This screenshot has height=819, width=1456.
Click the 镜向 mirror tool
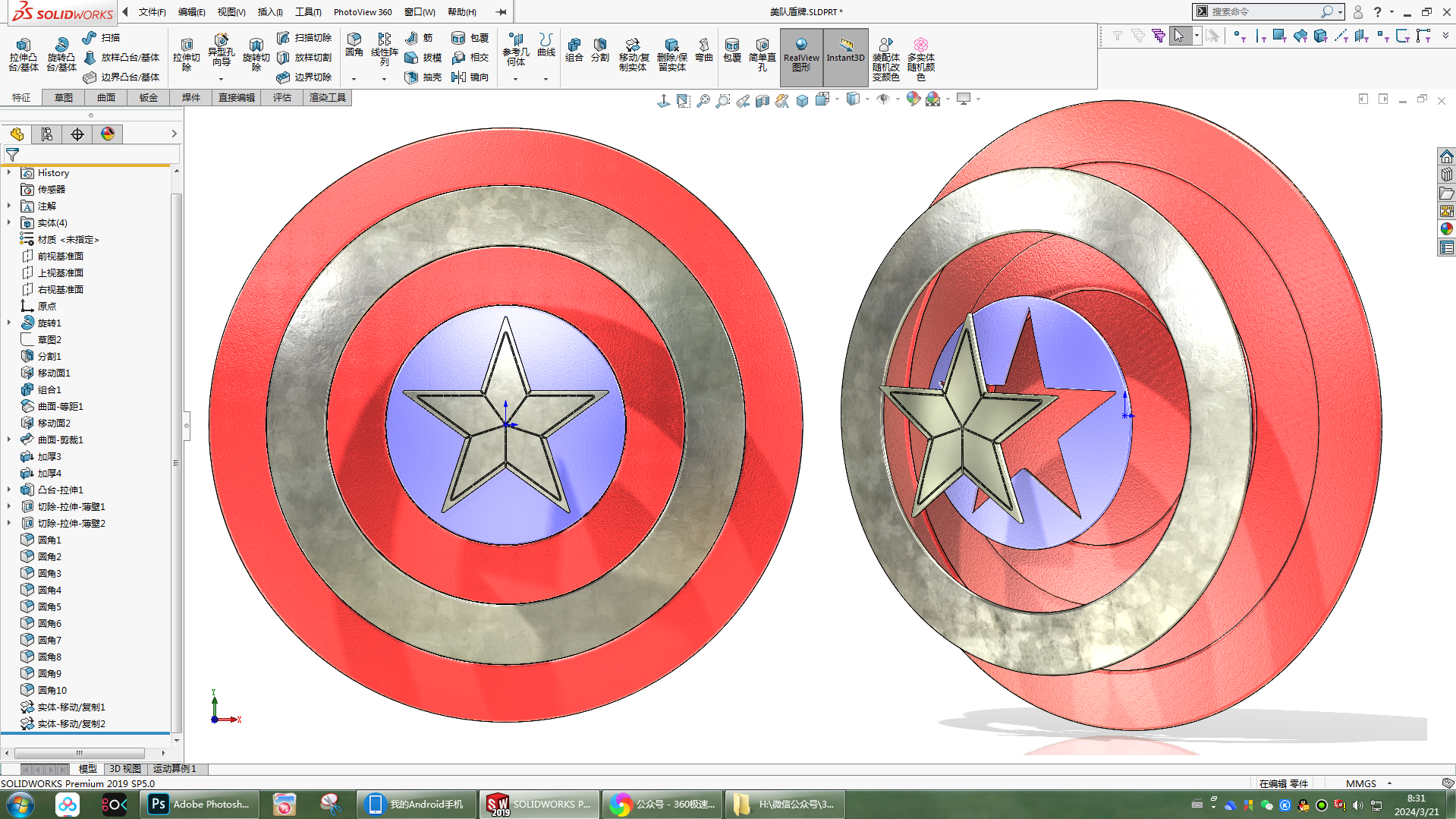[470, 77]
